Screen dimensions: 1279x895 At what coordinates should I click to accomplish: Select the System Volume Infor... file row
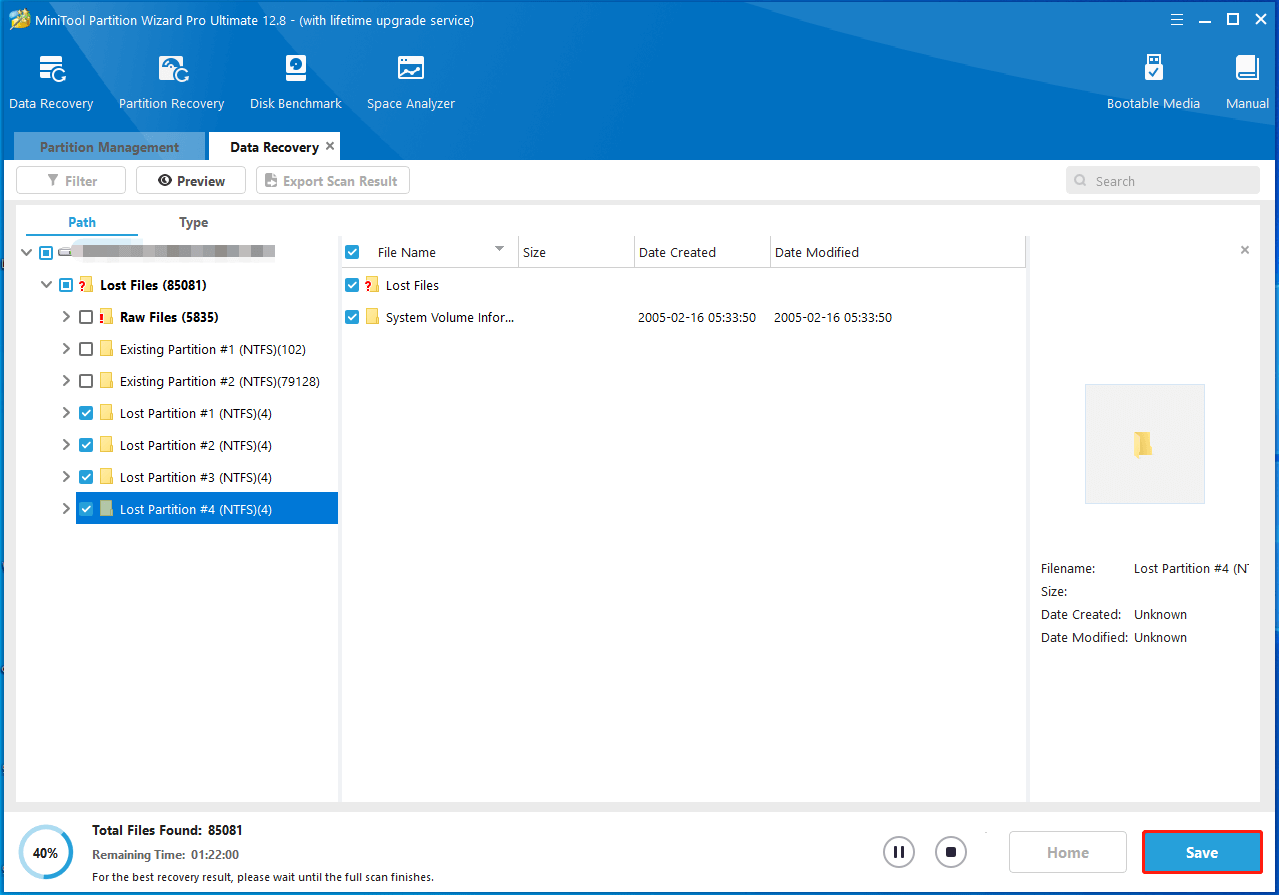[x=684, y=317]
